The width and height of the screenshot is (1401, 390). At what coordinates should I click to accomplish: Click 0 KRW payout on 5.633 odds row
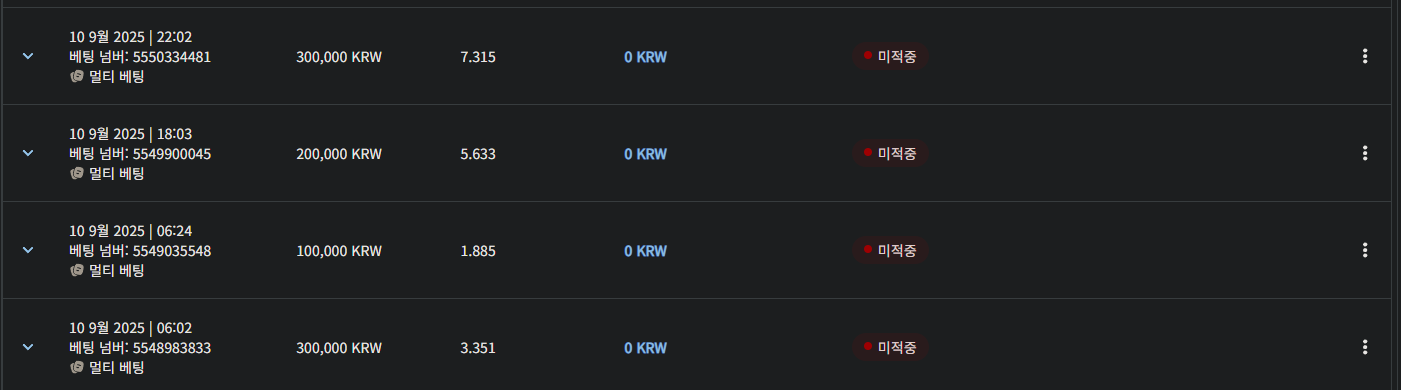[x=645, y=154]
